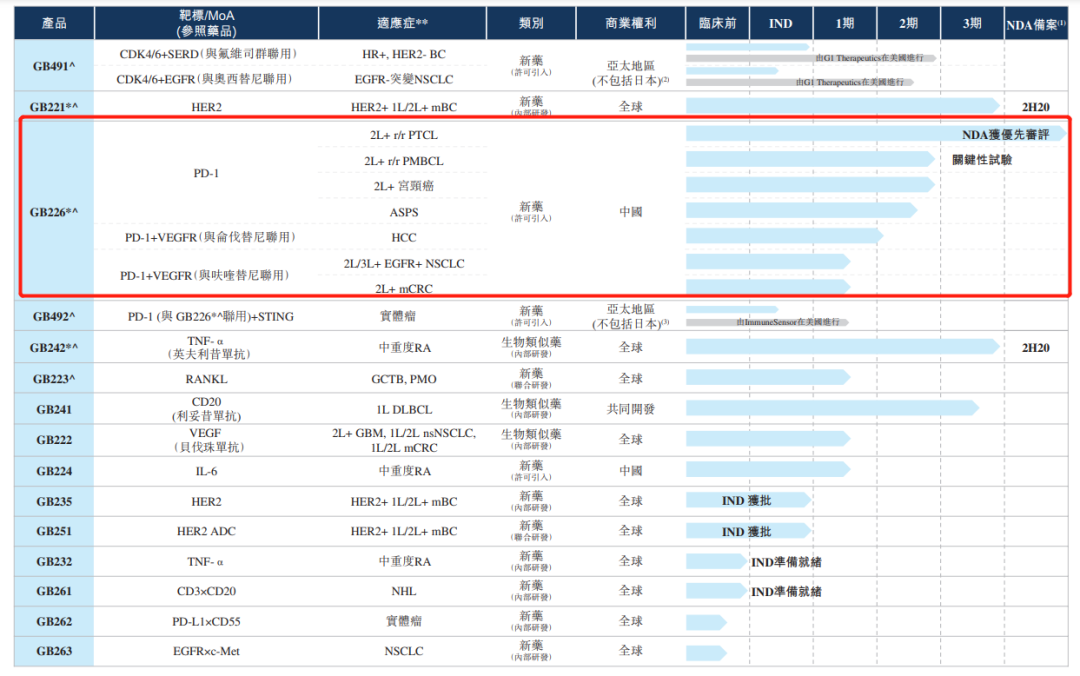
Task: Click the CD3×CD20 target cell
Action: [206, 592]
